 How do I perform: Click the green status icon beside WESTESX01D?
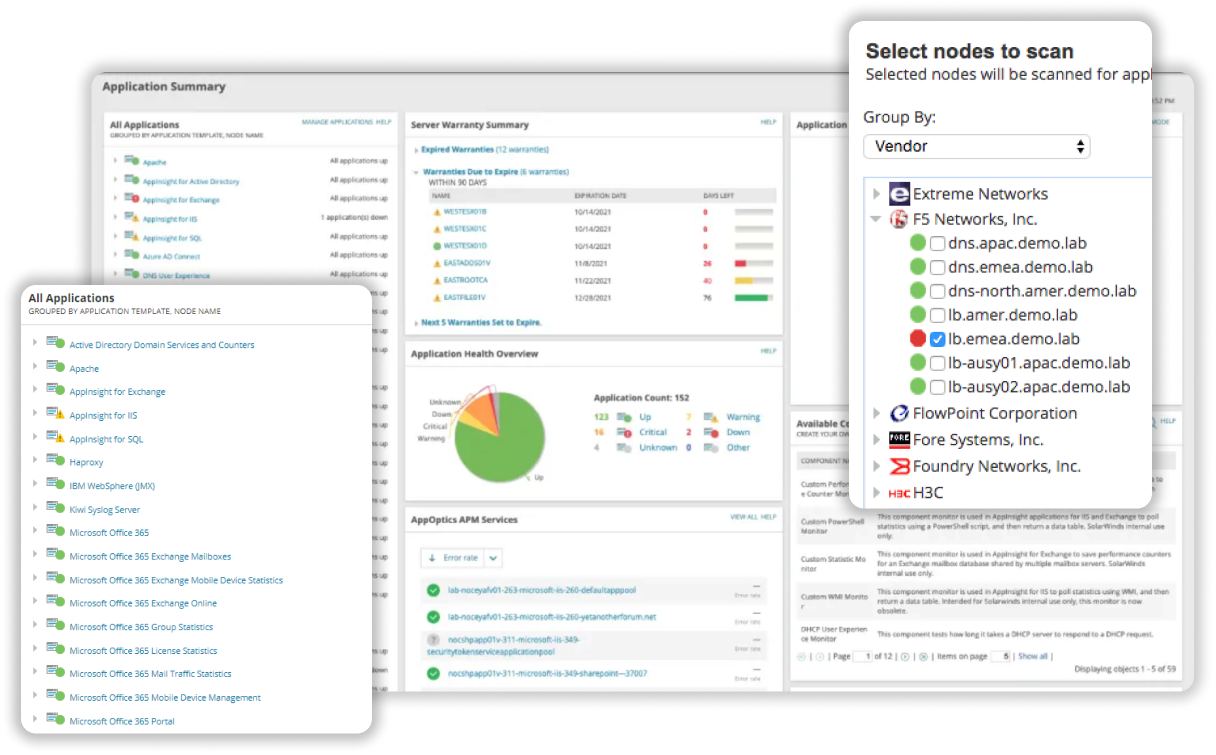pos(436,246)
